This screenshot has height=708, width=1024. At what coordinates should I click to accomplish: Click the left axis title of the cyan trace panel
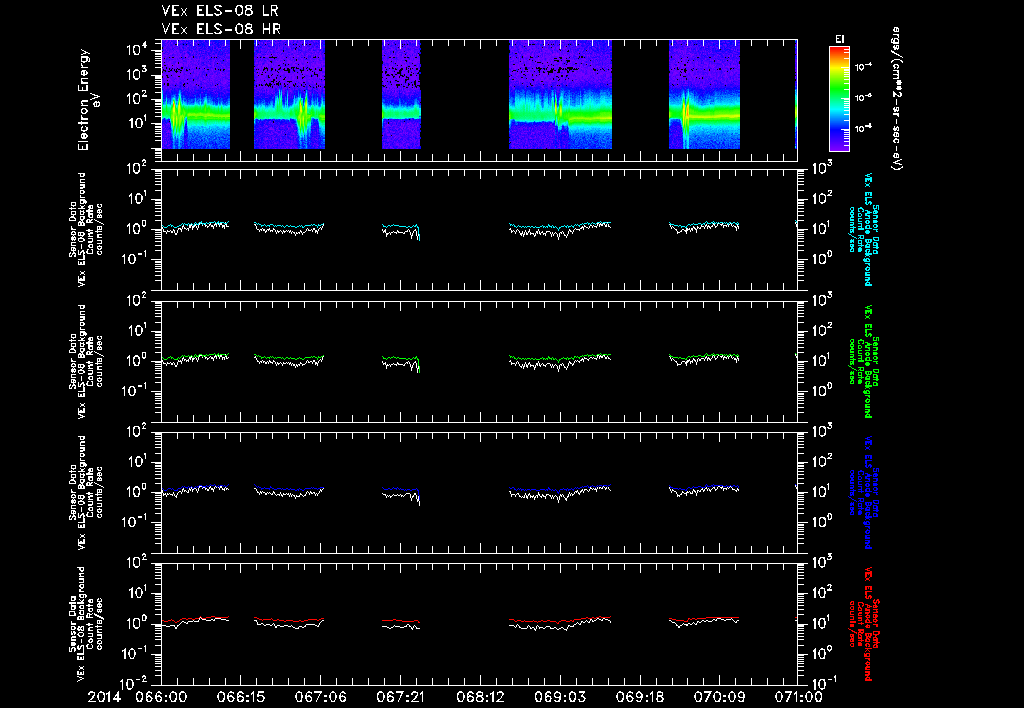point(85,229)
